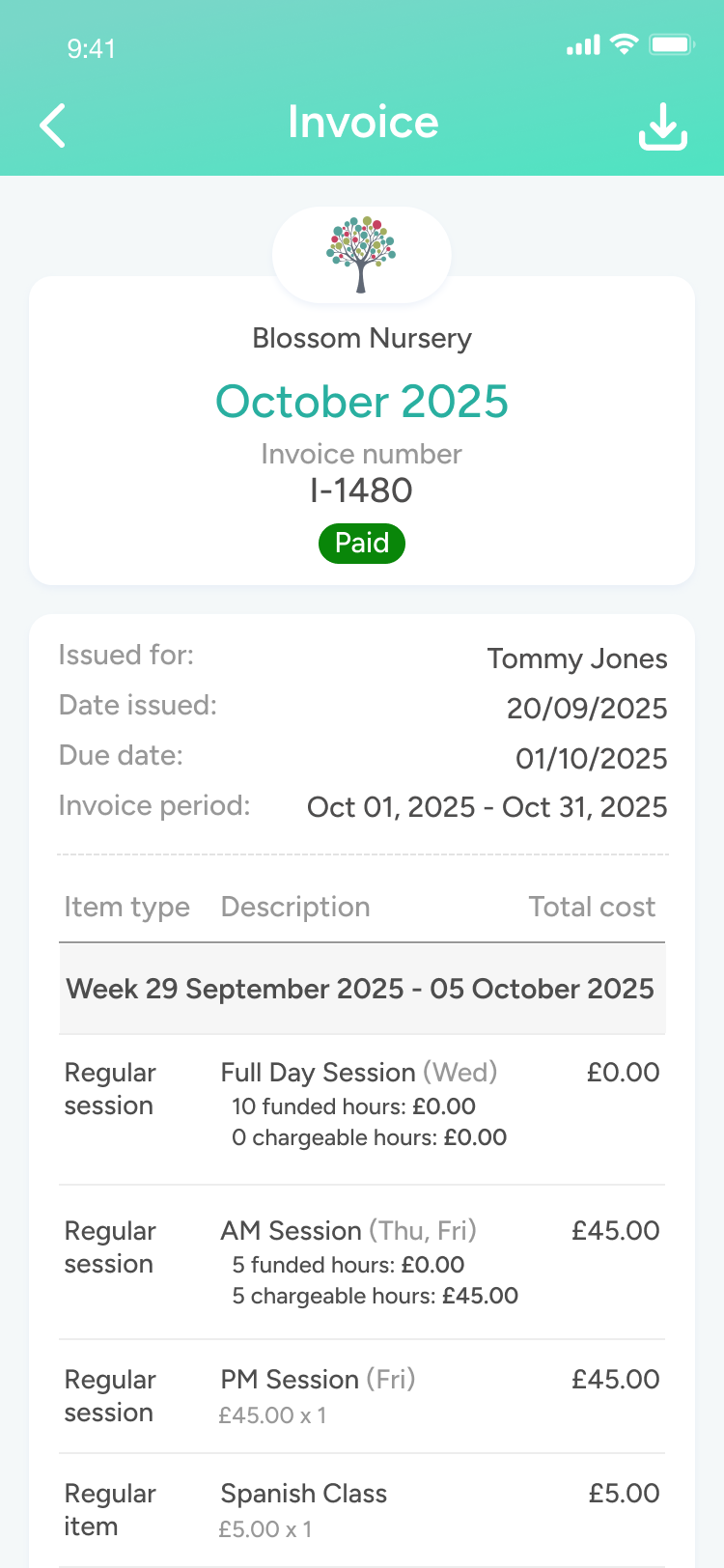Viewport: 724px width, 1568px height.
Task: Tap the Wi-Fi status icon
Action: tap(626, 44)
